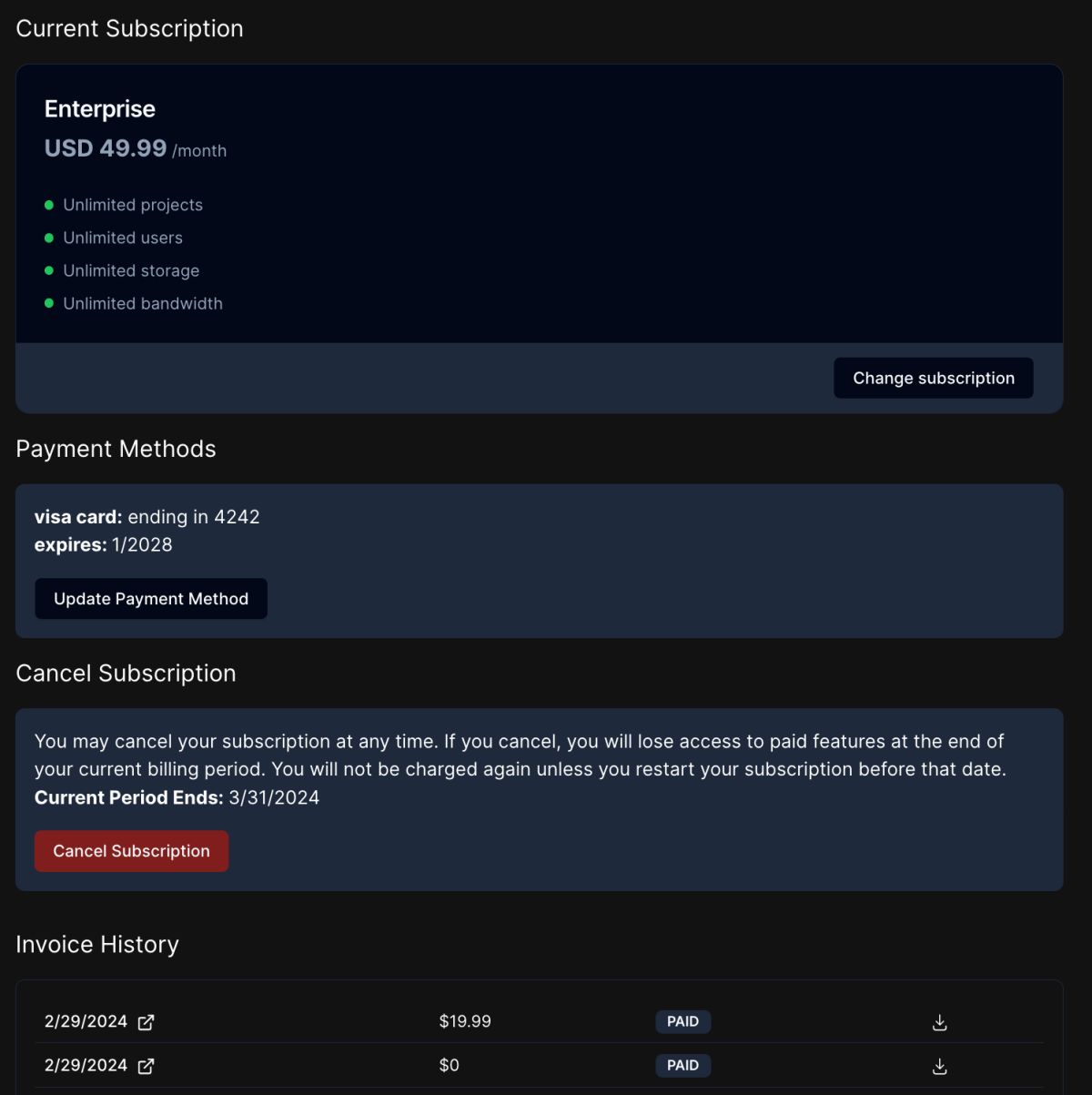Click the Invoice History heading
Viewport: 1092px width, 1095px height.
[97, 945]
